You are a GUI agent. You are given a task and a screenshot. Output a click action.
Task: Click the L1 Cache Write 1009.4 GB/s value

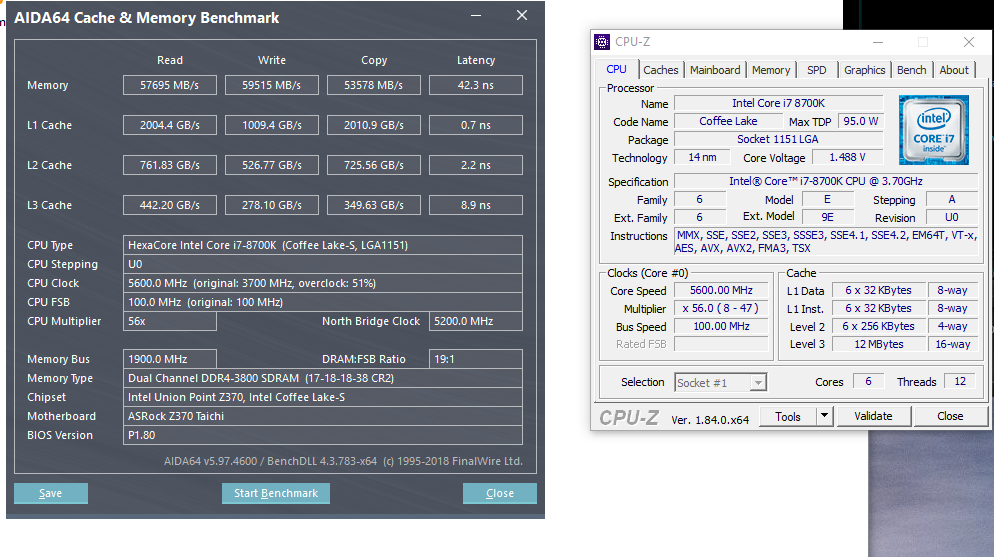click(x=272, y=125)
